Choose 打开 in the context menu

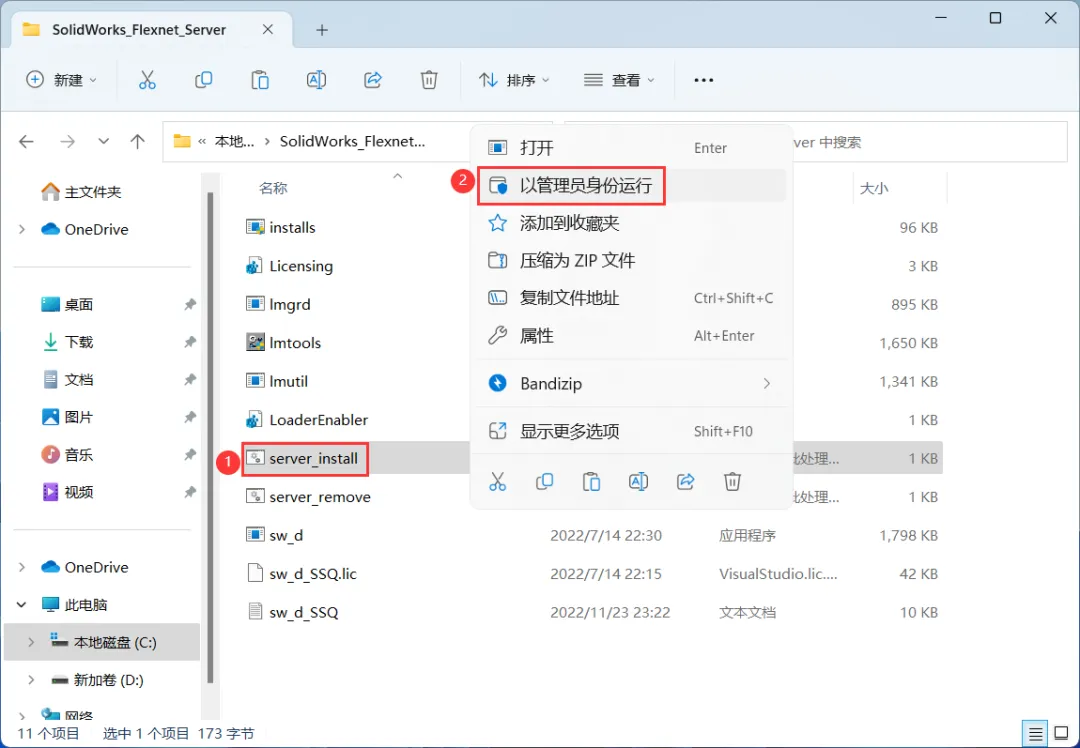(632, 147)
